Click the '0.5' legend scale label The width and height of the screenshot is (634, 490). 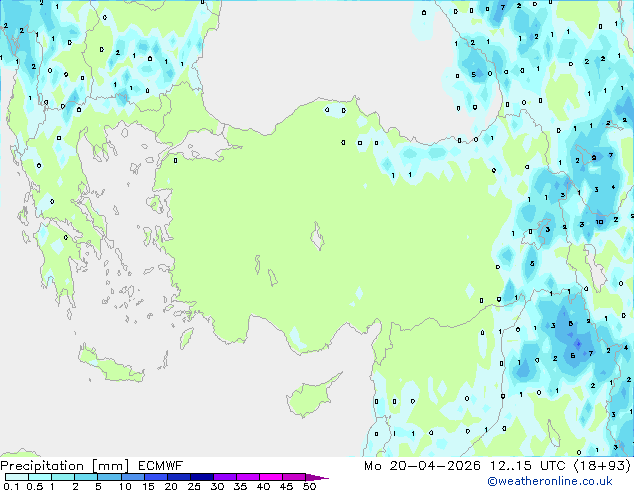pyautogui.click(x=35, y=486)
